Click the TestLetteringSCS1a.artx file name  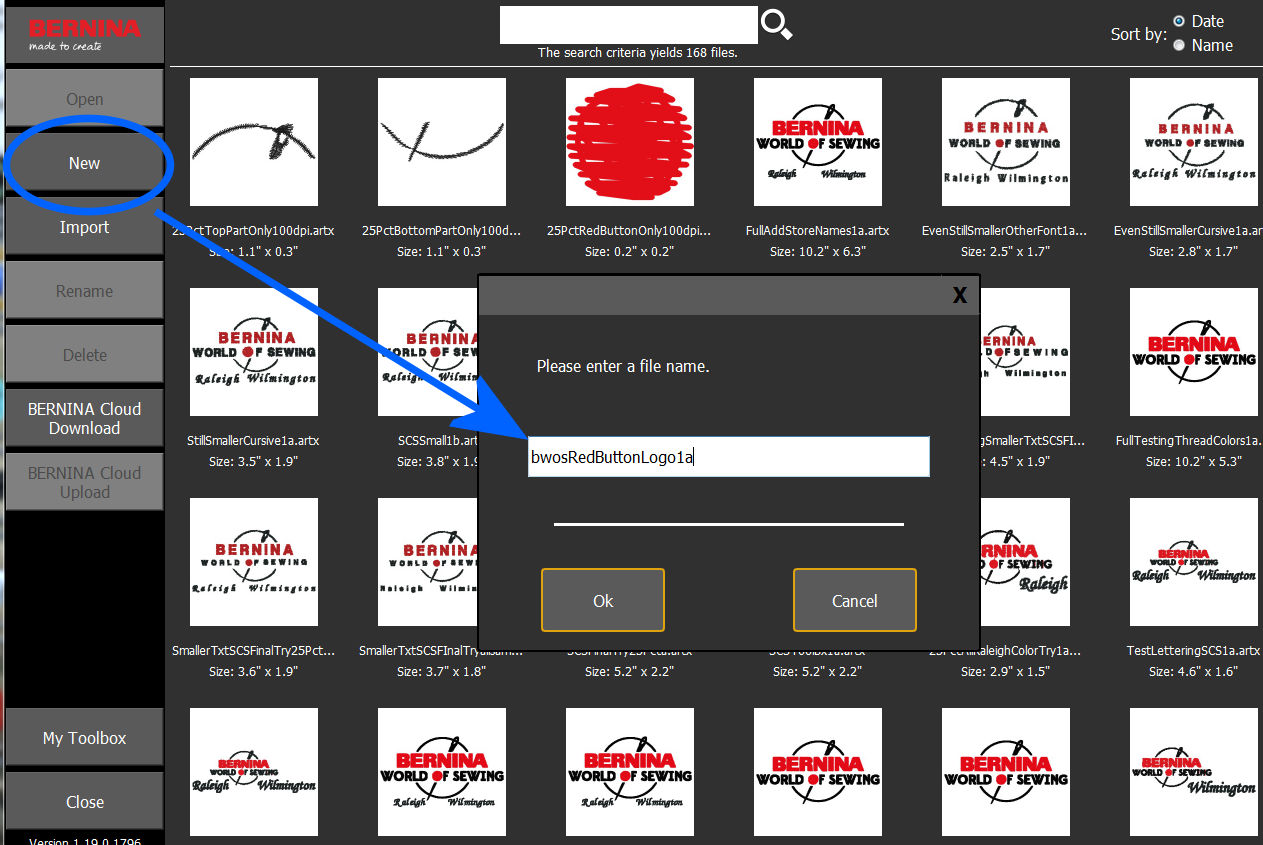pos(1194,650)
